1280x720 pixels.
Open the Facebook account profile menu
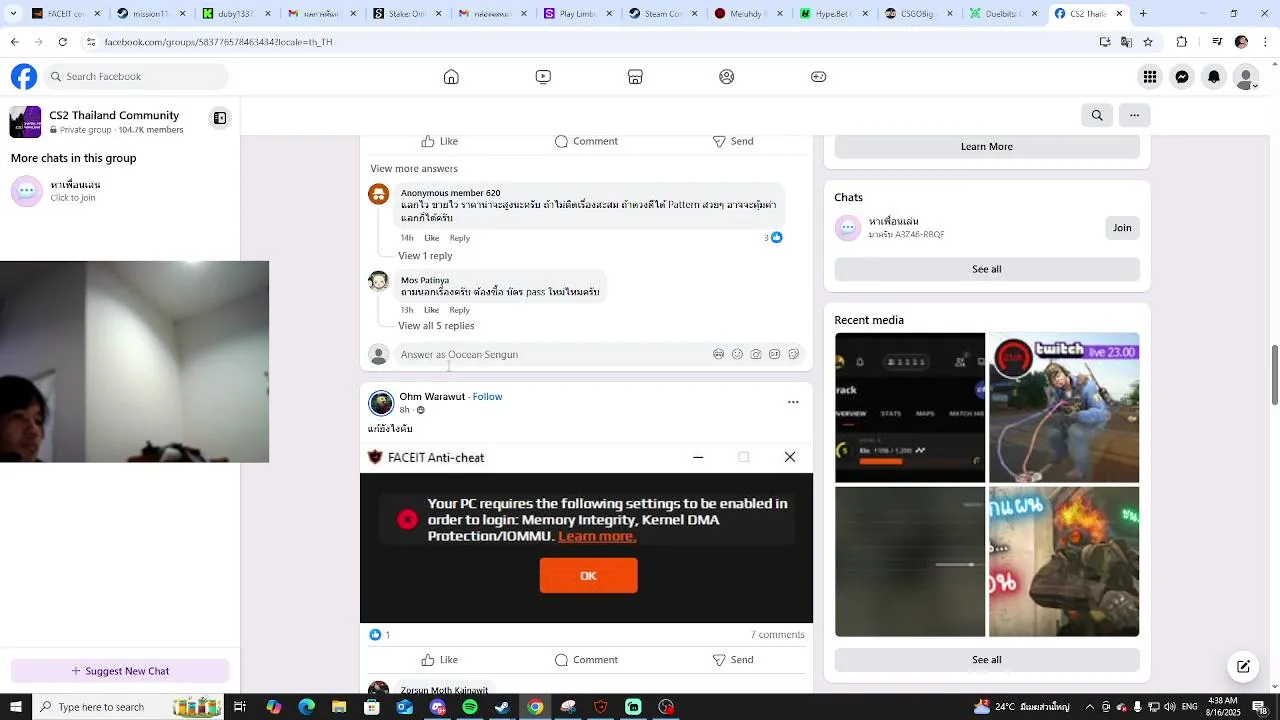tap(1246, 77)
